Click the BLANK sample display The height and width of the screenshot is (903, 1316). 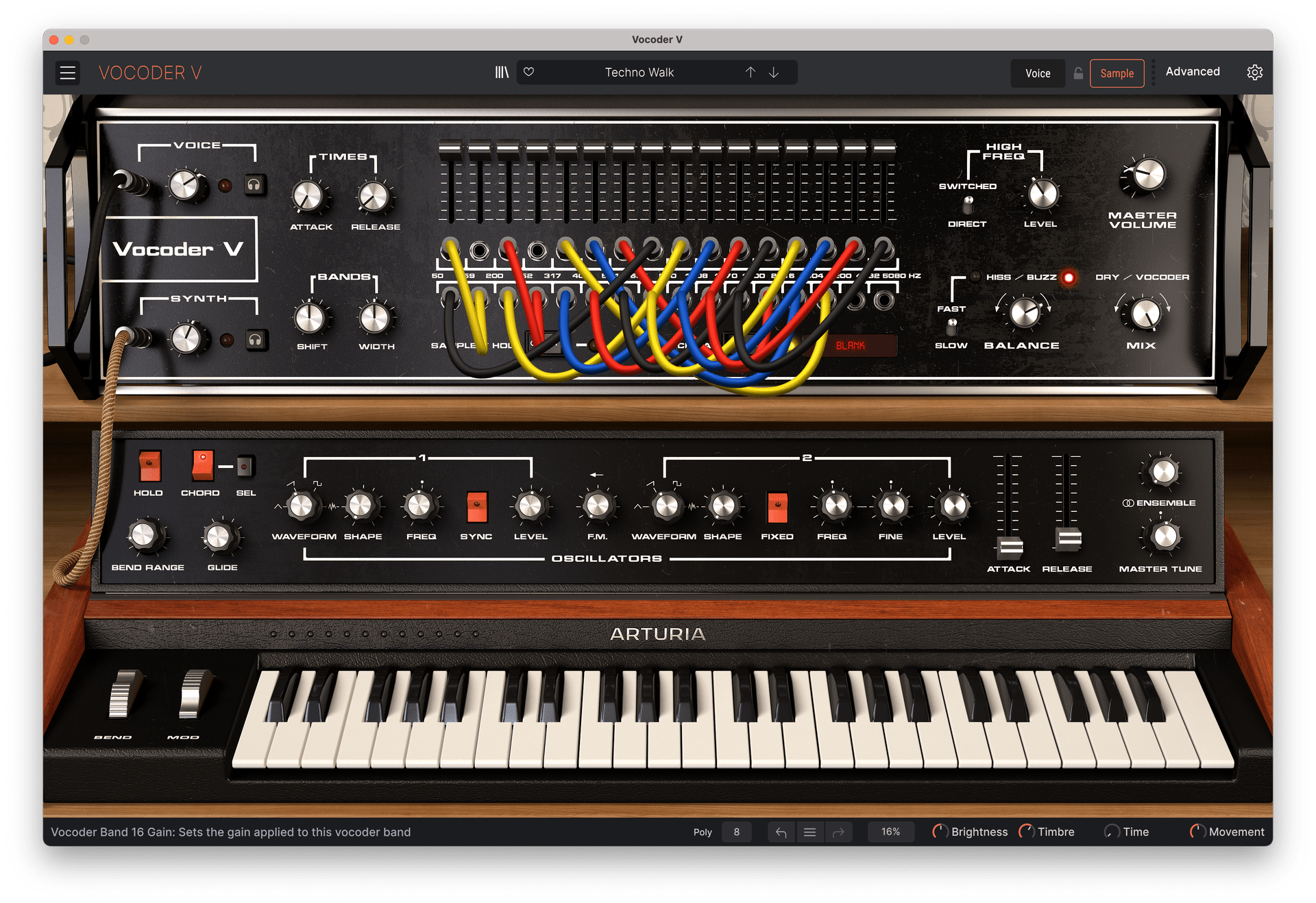click(x=851, y=346)
